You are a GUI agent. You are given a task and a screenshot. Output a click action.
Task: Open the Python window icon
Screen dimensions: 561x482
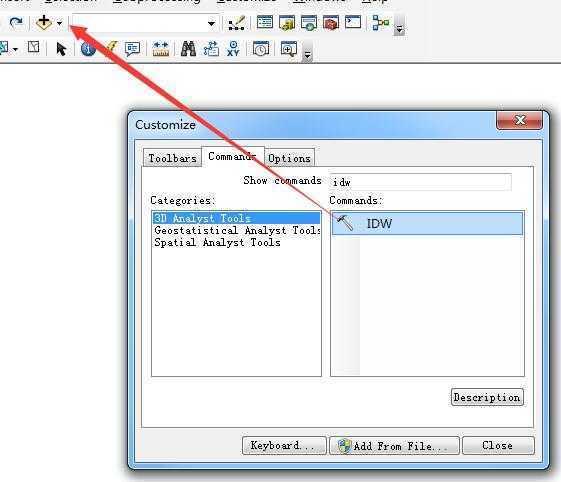point(353,22)
